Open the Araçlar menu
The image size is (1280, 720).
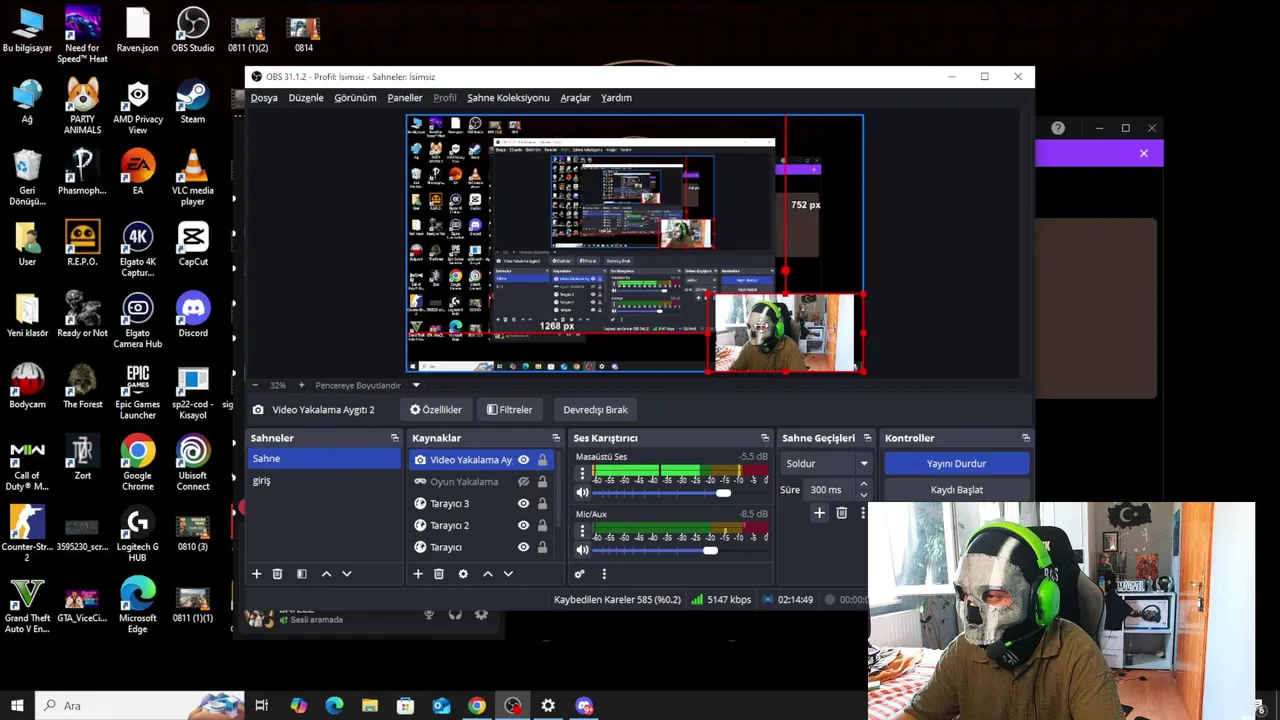575,98
